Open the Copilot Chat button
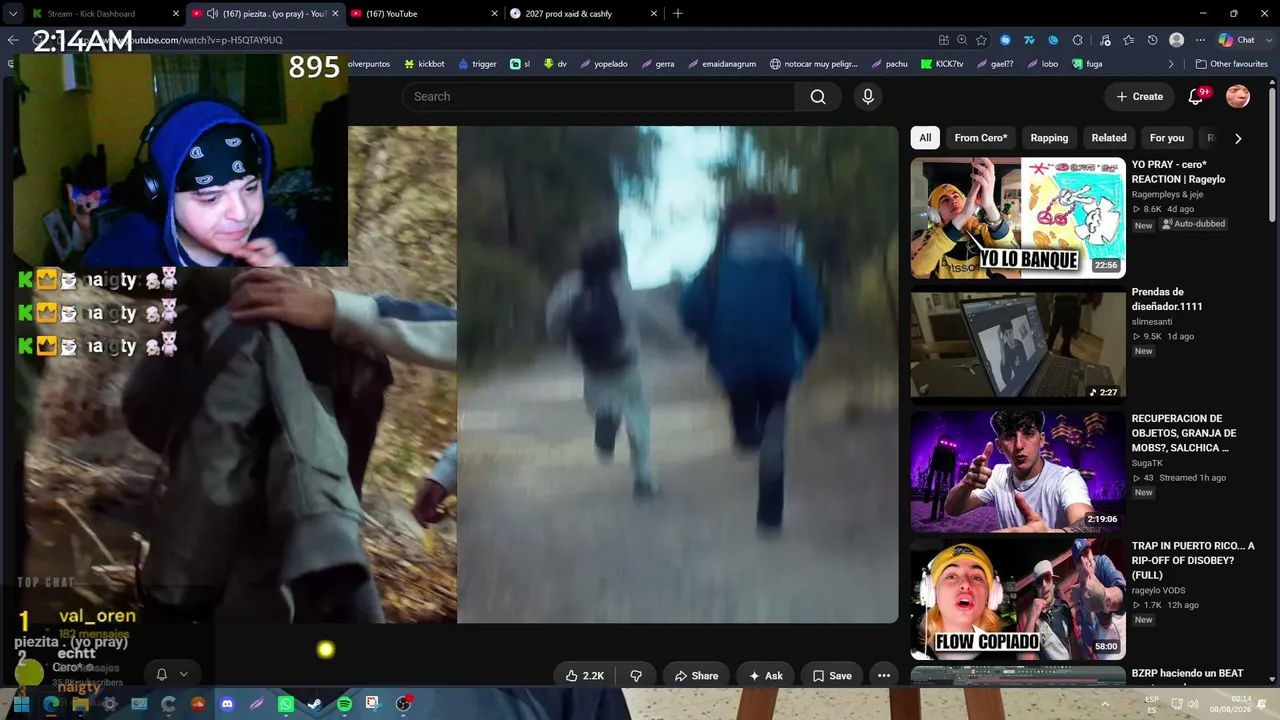The width and height of the screenshot is (1280, 720). [x=1236, y=40]
